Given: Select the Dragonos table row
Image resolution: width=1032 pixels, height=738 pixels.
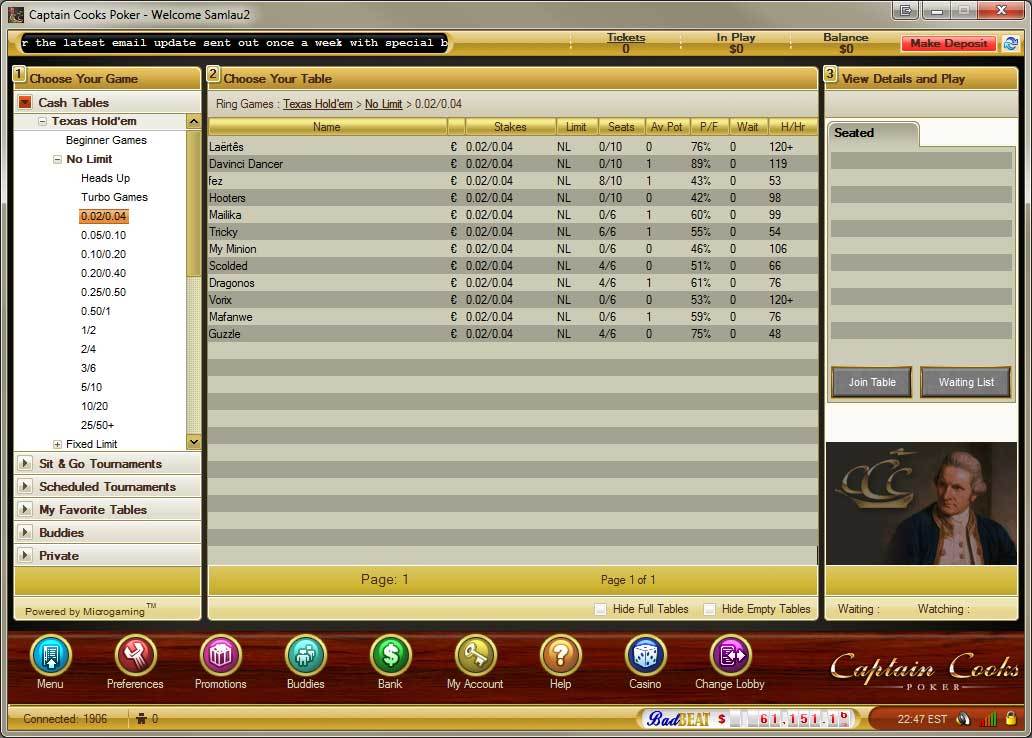Looking at the screenshot, I should [x=513, y=283].
